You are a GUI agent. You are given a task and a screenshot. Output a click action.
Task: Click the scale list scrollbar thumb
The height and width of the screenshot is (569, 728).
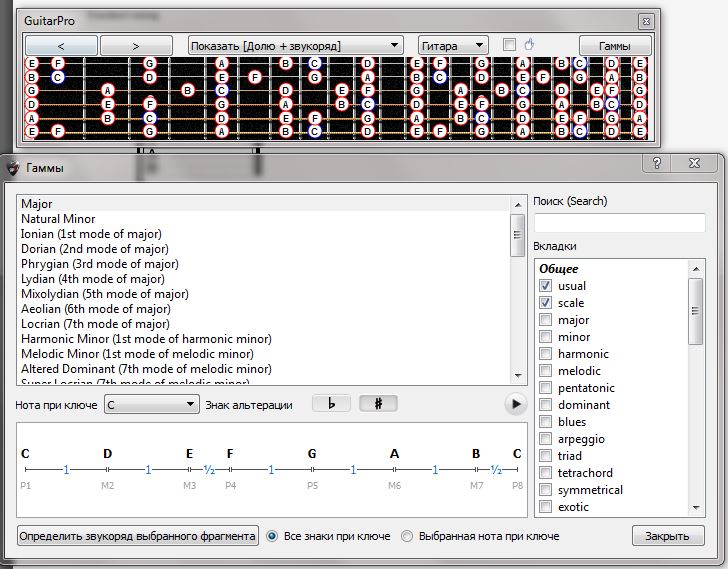pos(518,235)
